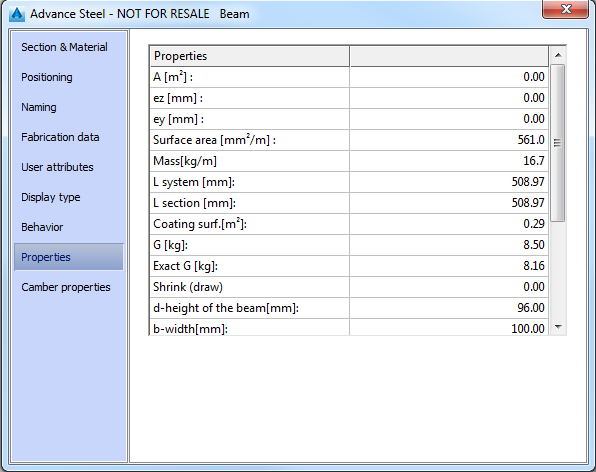Click the ez value 0.00

click(534, 98)
